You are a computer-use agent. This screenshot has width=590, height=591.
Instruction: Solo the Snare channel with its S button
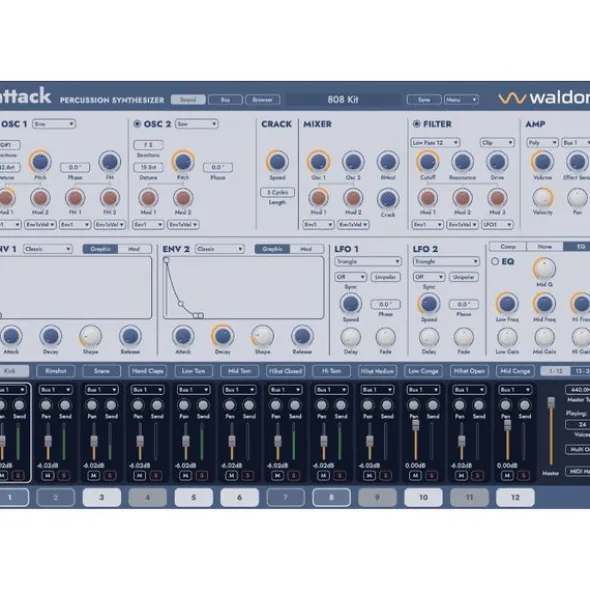point(110,476)
